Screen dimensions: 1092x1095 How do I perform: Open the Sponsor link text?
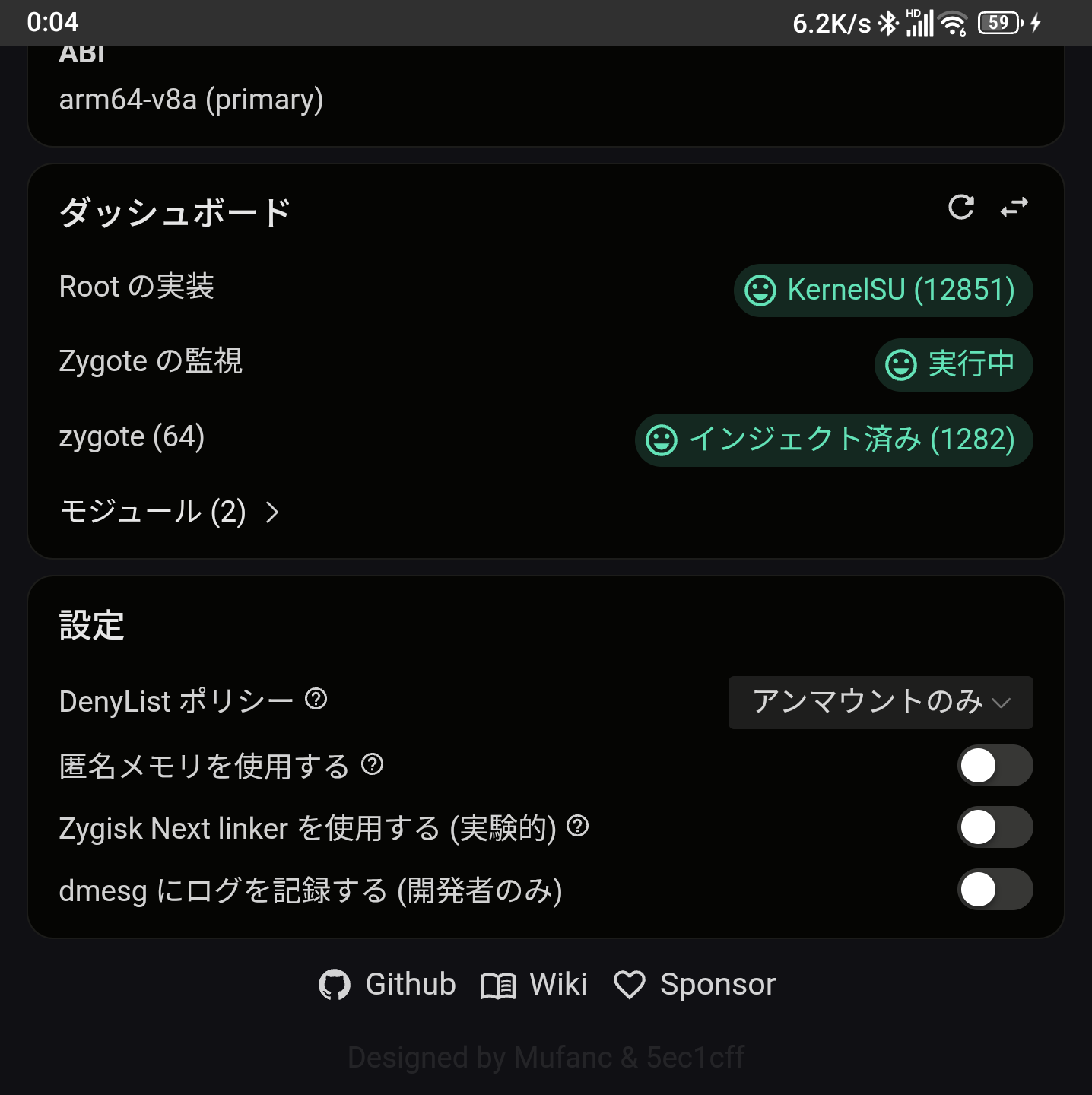pyautogui.click(x=717, y=985)
